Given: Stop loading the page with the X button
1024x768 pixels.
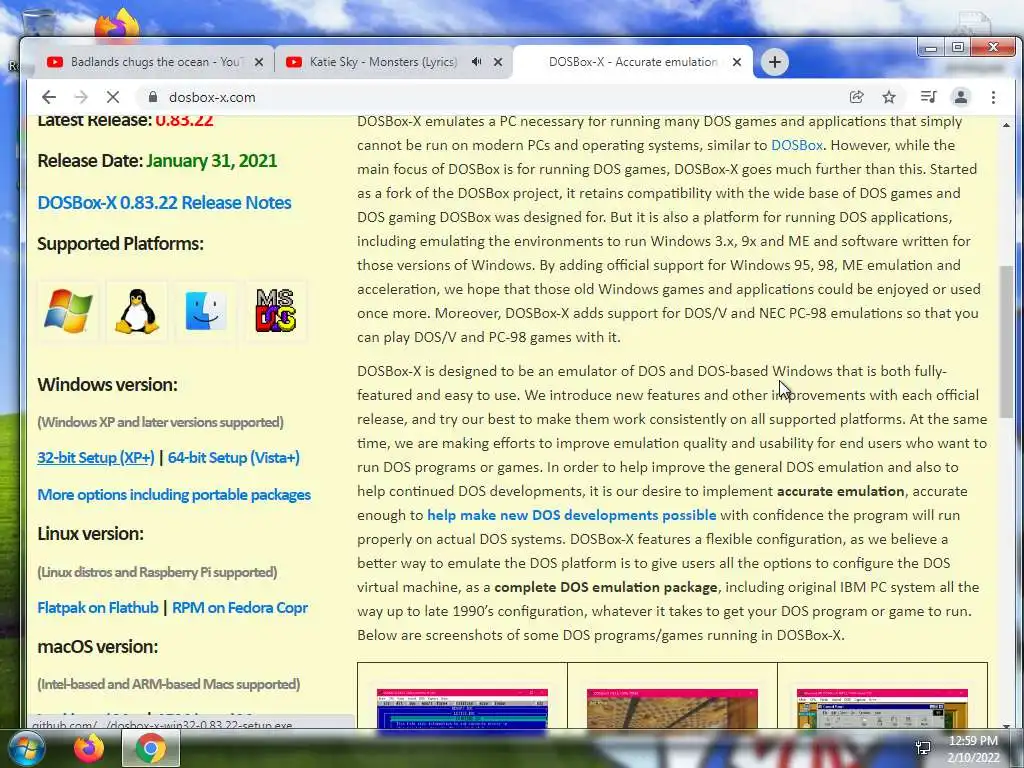Looking at the screenshot, I should coord(113,97).
